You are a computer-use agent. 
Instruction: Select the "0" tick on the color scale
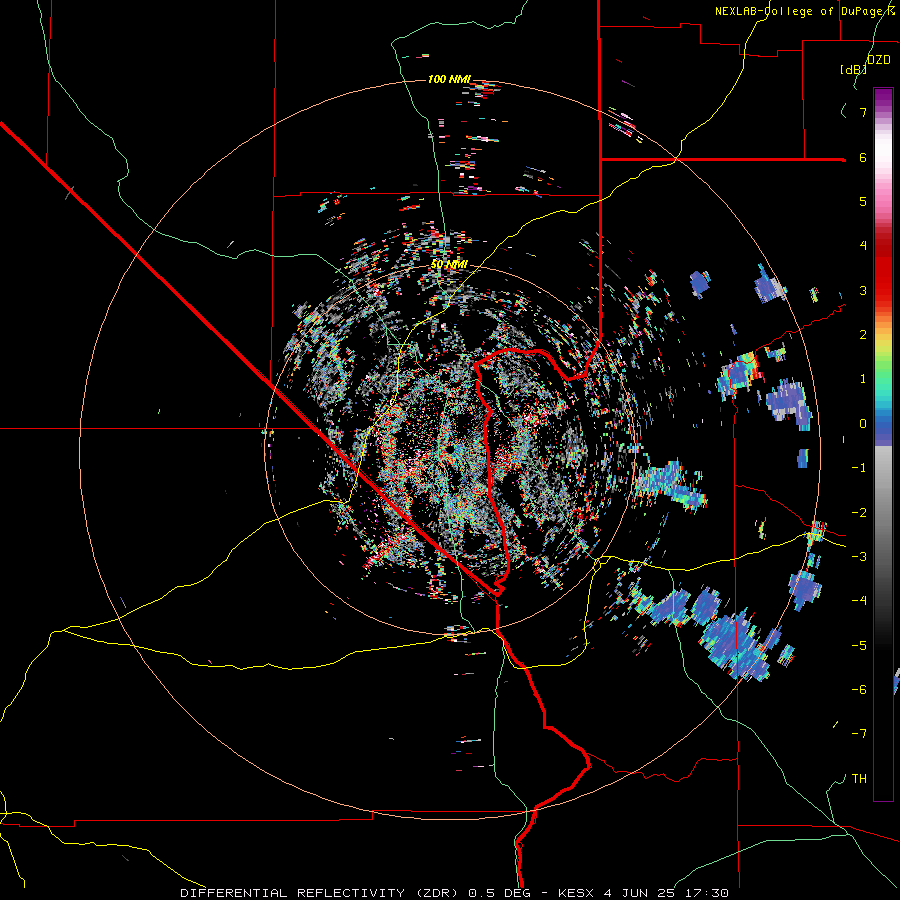tap(863, 424)
